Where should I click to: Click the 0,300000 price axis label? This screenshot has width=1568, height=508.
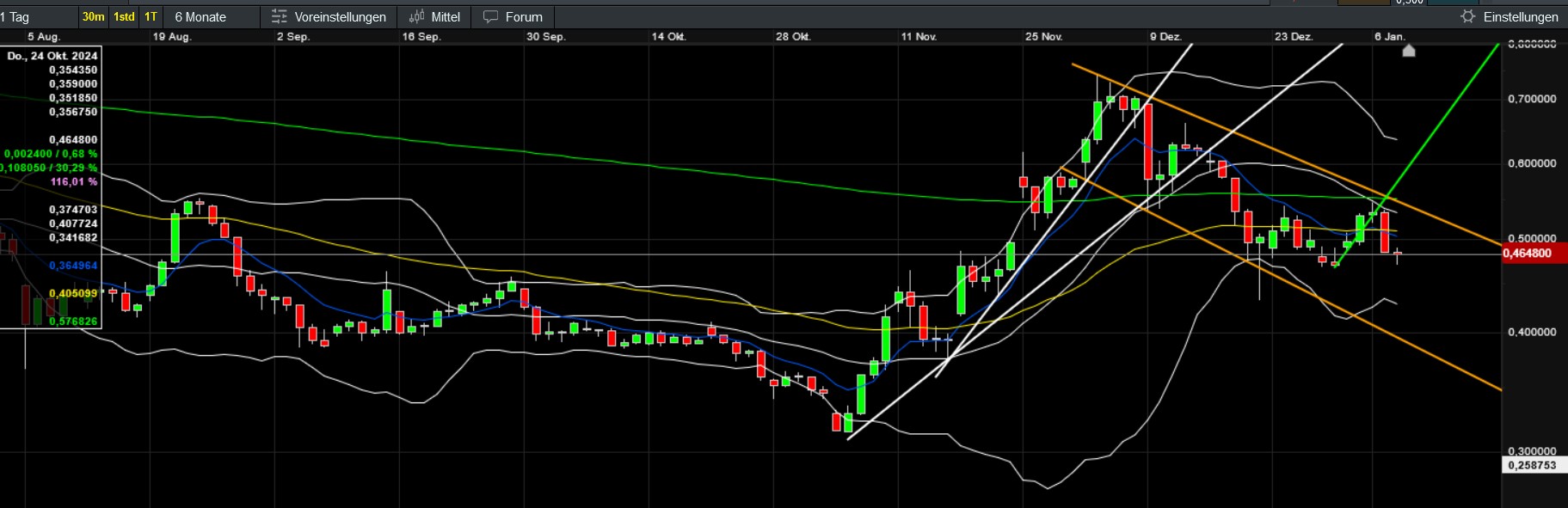click(x=1532, y=450)
